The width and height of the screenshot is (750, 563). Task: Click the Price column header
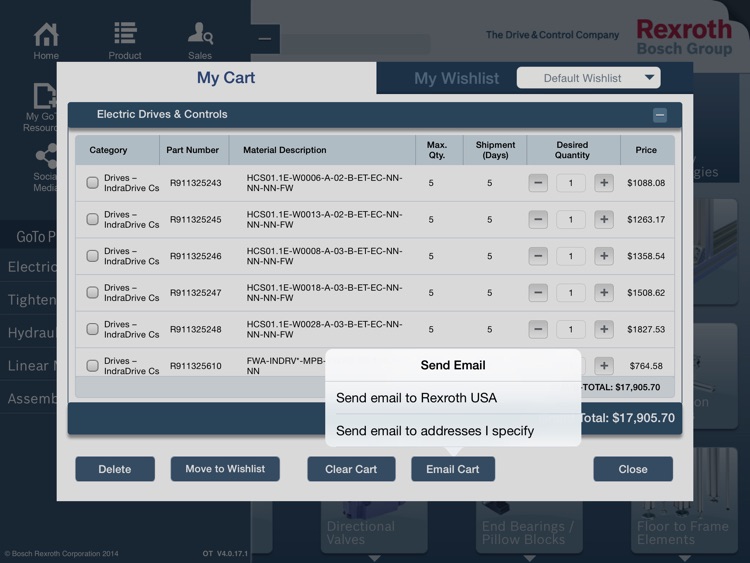pos(647,150)
